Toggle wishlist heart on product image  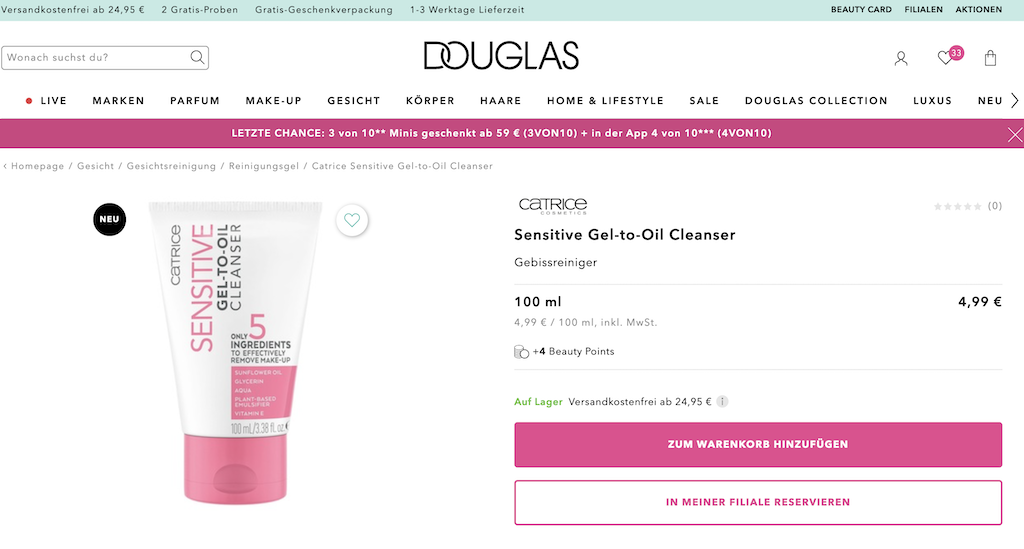352,220
